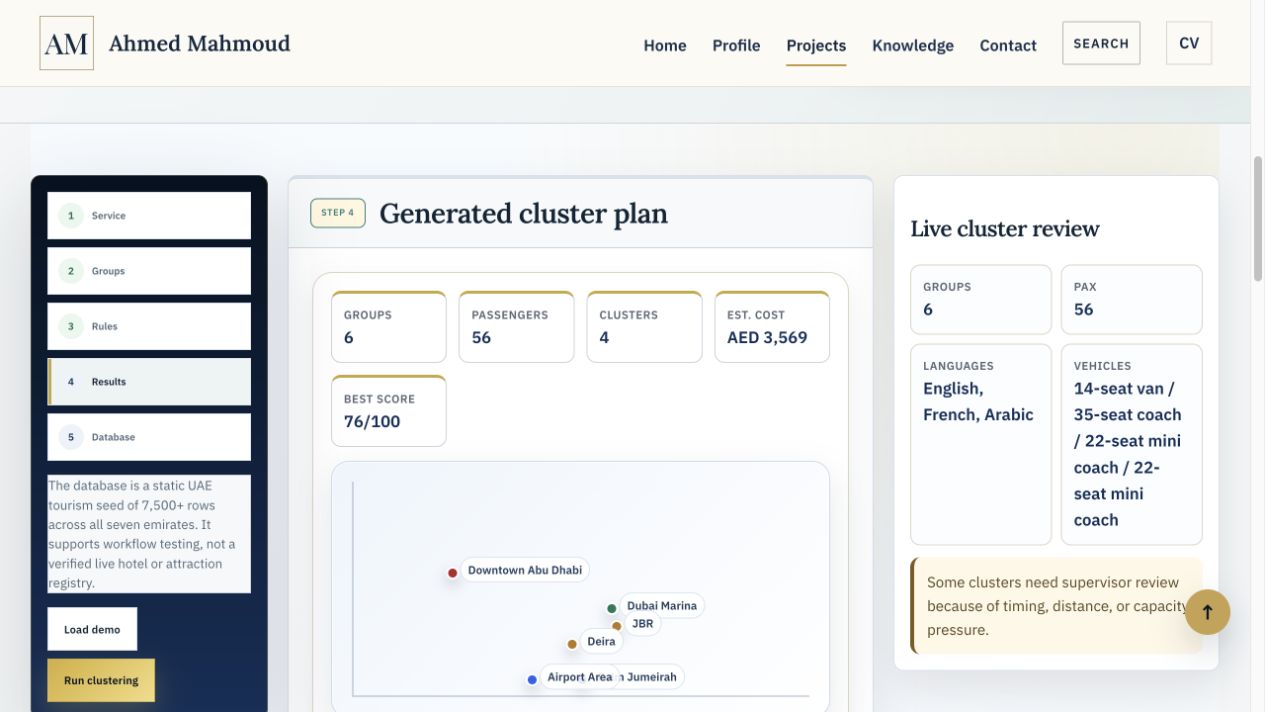
Task: Select step 4 Results
Action: tap(149, 382)
